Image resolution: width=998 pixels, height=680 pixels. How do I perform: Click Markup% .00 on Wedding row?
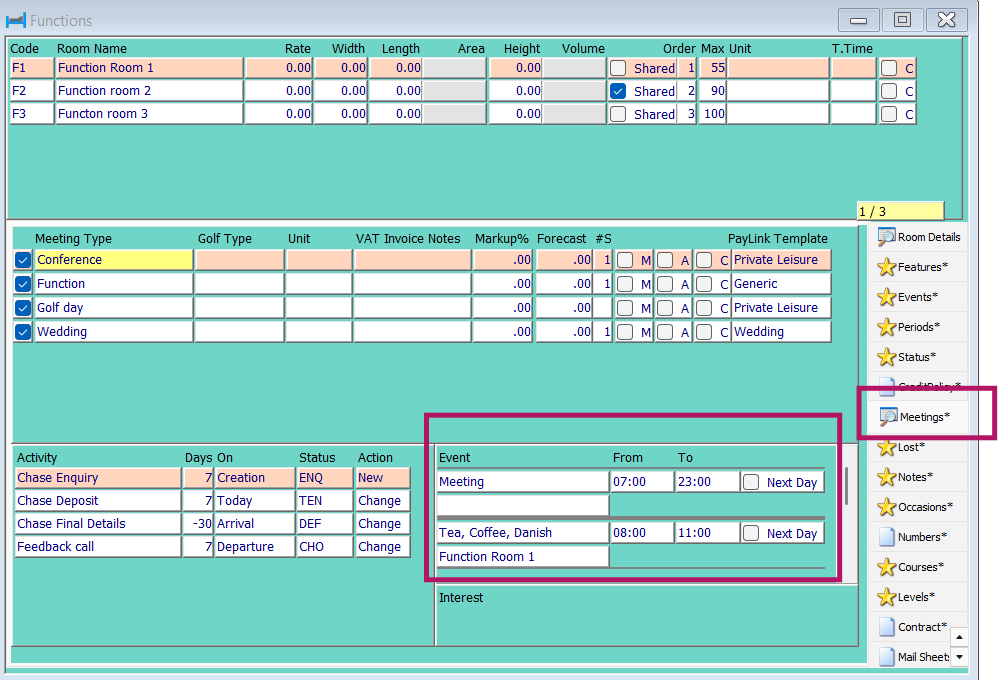click(x=503, y=332)
